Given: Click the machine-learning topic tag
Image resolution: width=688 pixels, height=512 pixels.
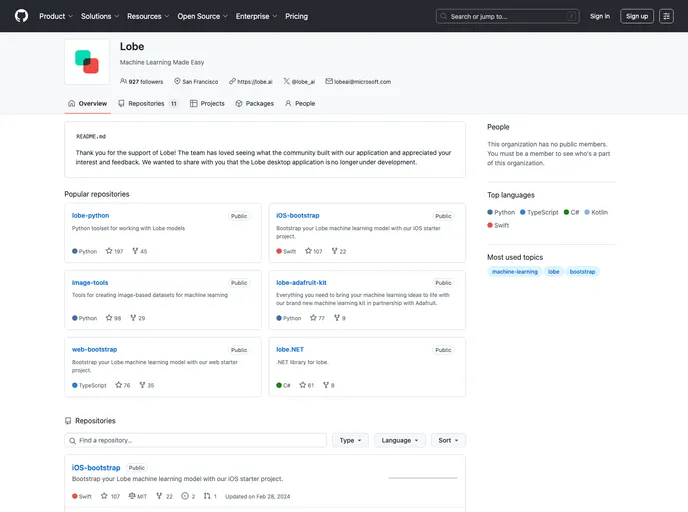Looking at the screenshot, I should coord(515,272).
